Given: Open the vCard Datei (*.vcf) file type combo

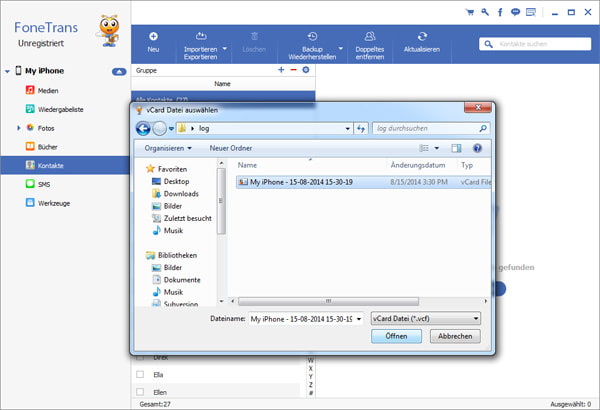Looking at the screenshot, I should (426, 319).
